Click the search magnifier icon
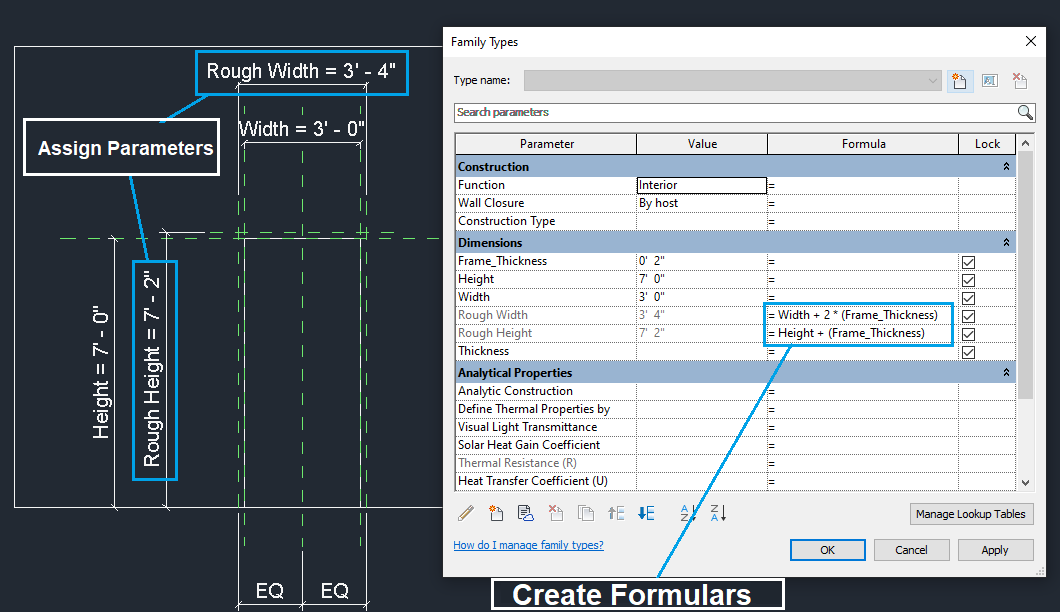This screenshot has height=612, width=1060. (x=1025, y=112)
